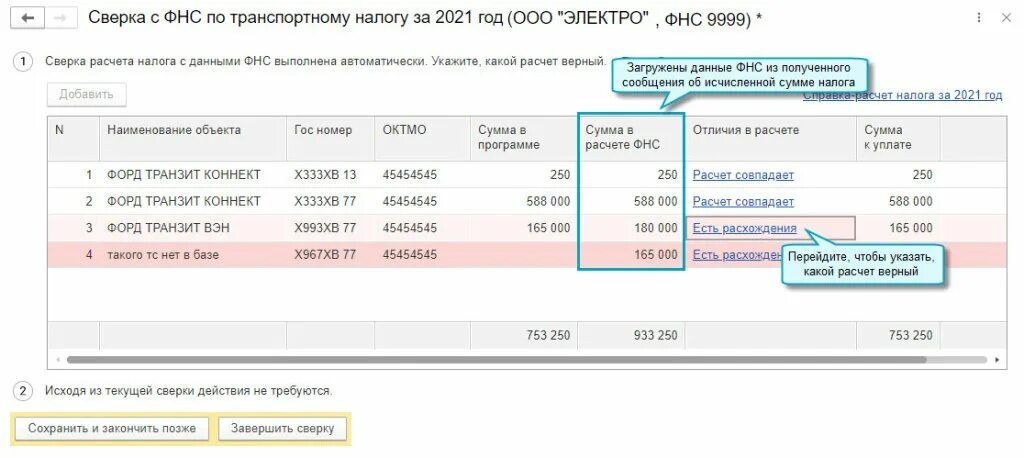Viewport: 1024px width, 458px height.
Task: Click the 250 program amount in row 1
Action: (524, 175)
